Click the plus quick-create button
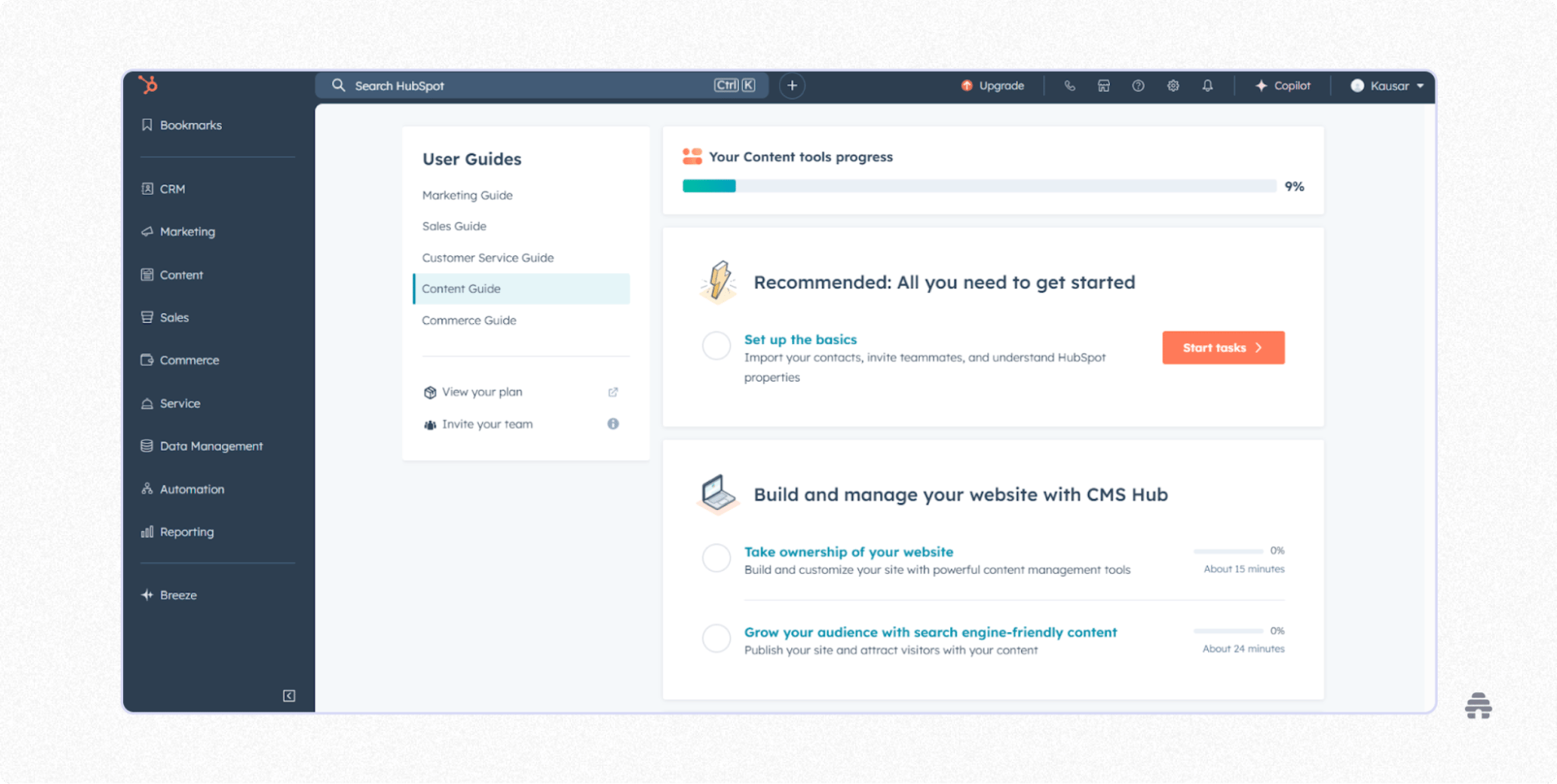Screen dimensions: 1557x784 (792, 86)
